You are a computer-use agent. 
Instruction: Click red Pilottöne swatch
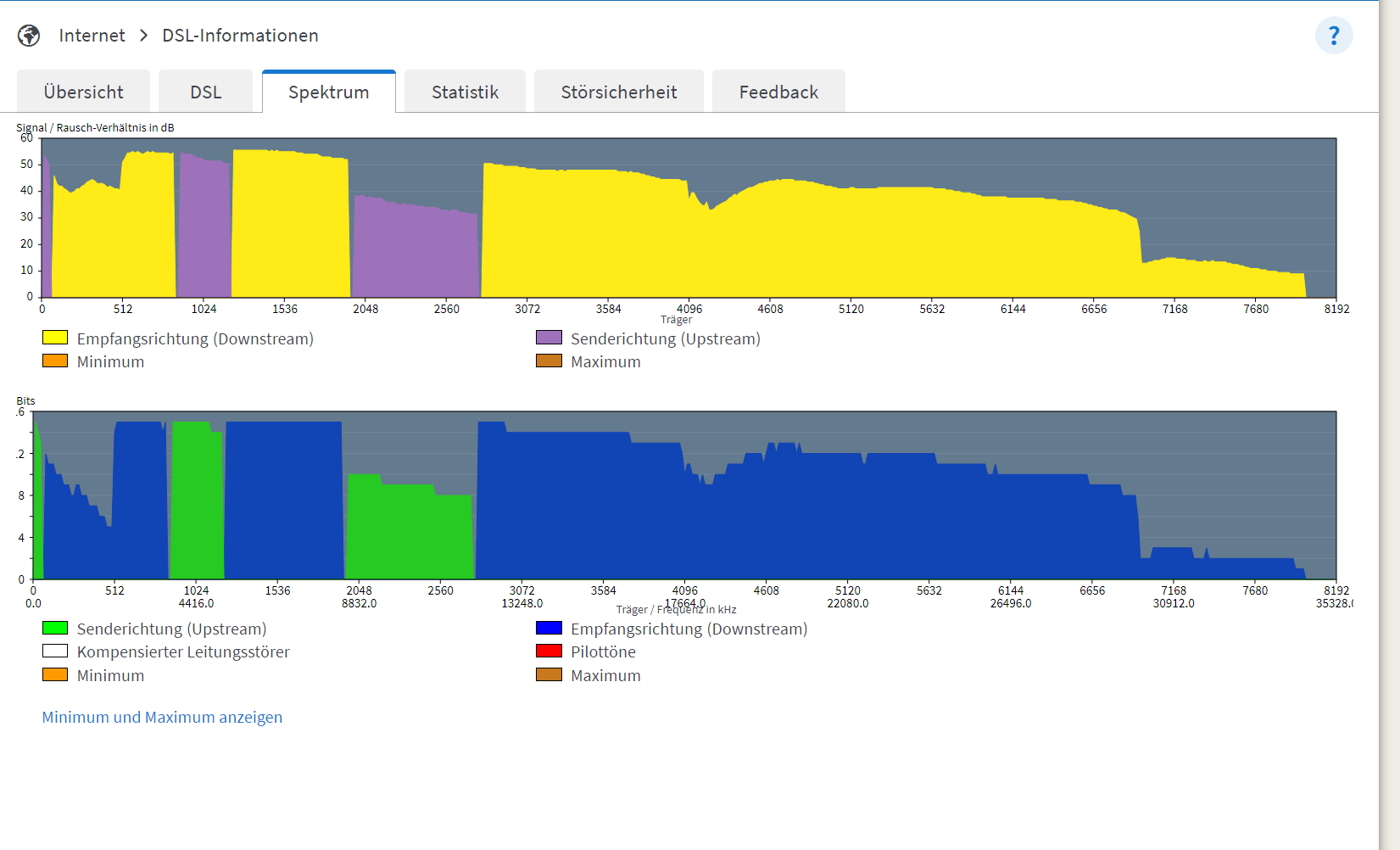pyautogui.click(x=549, y=651)
